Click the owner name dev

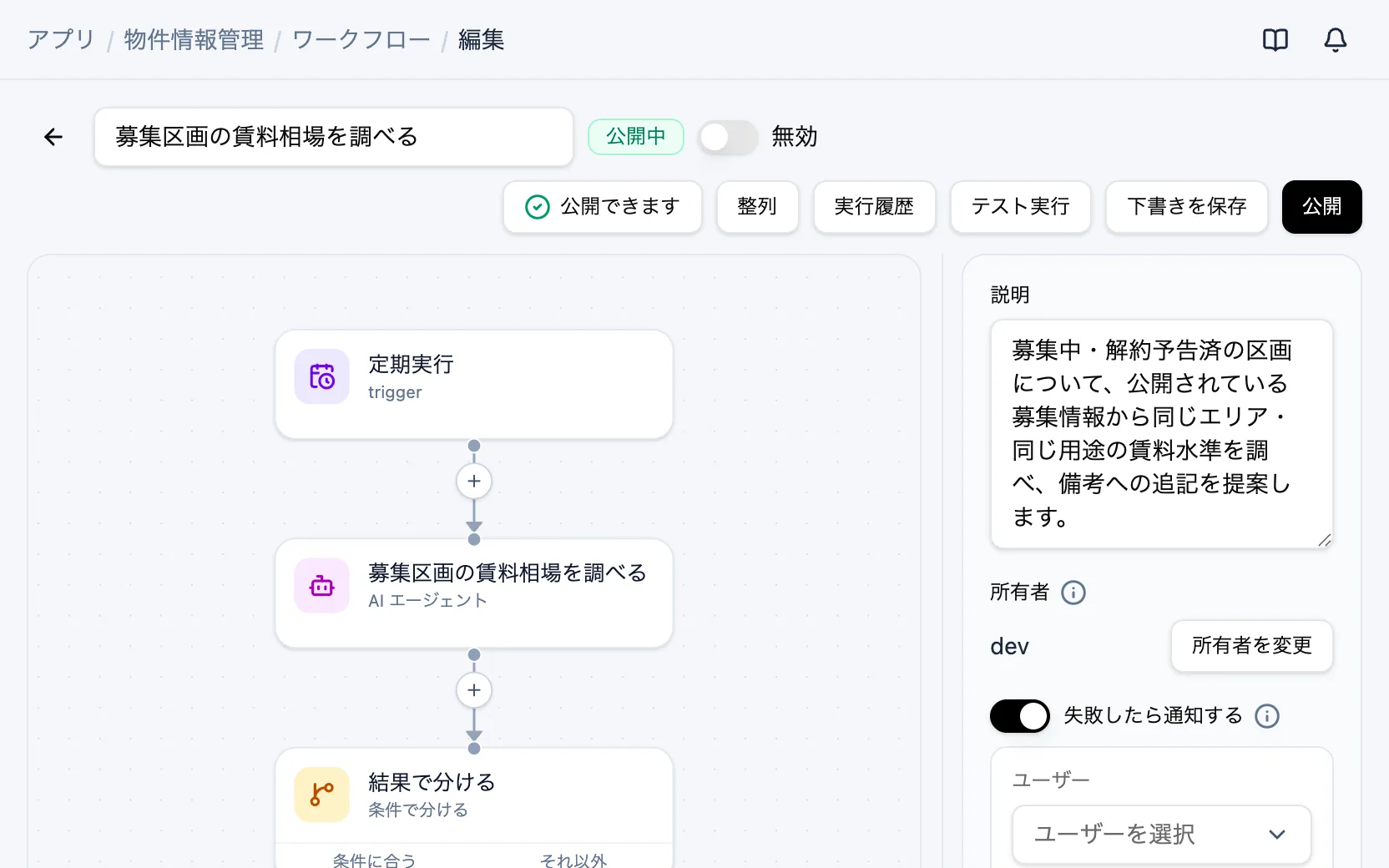(x=1009, y=647)
